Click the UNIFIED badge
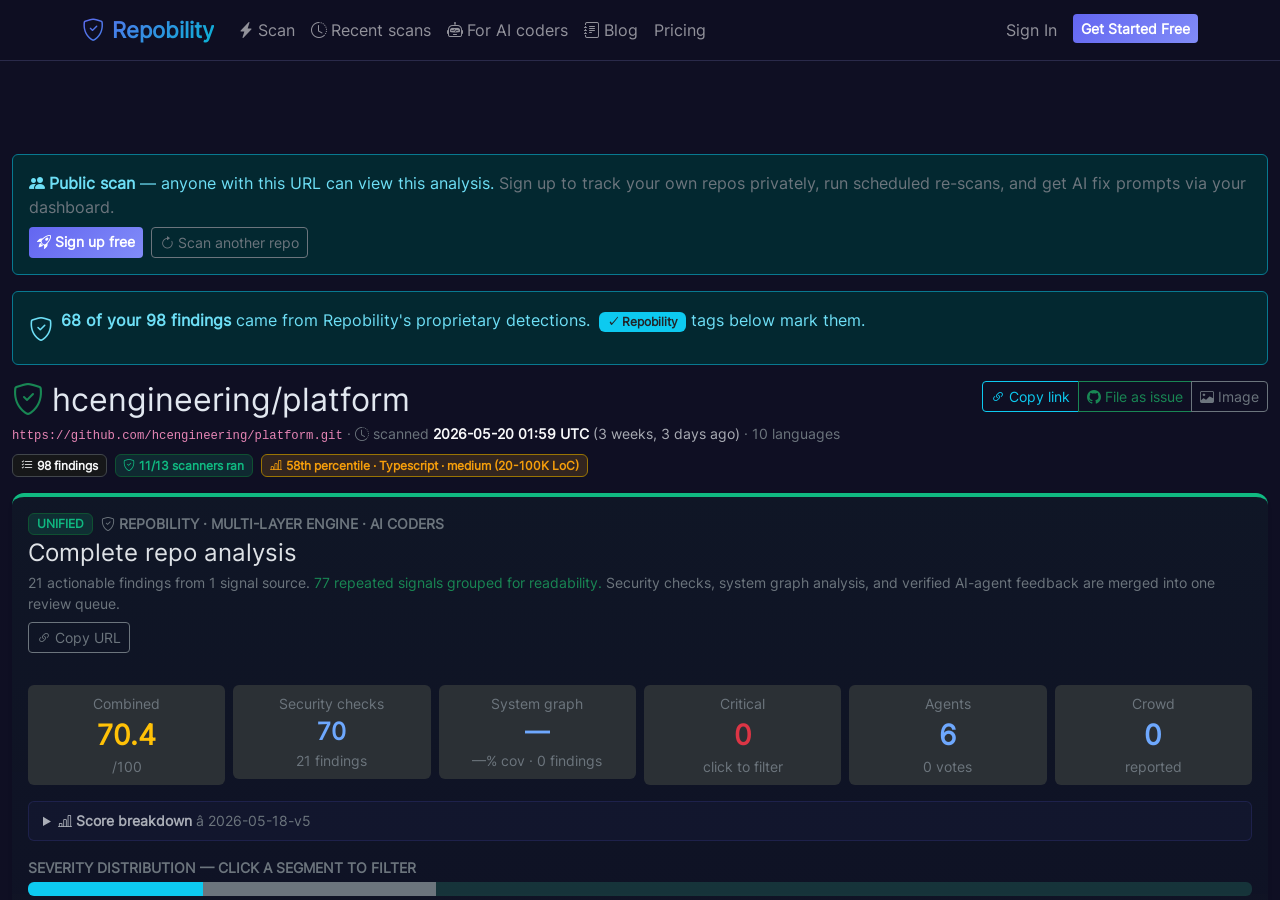 60,523
